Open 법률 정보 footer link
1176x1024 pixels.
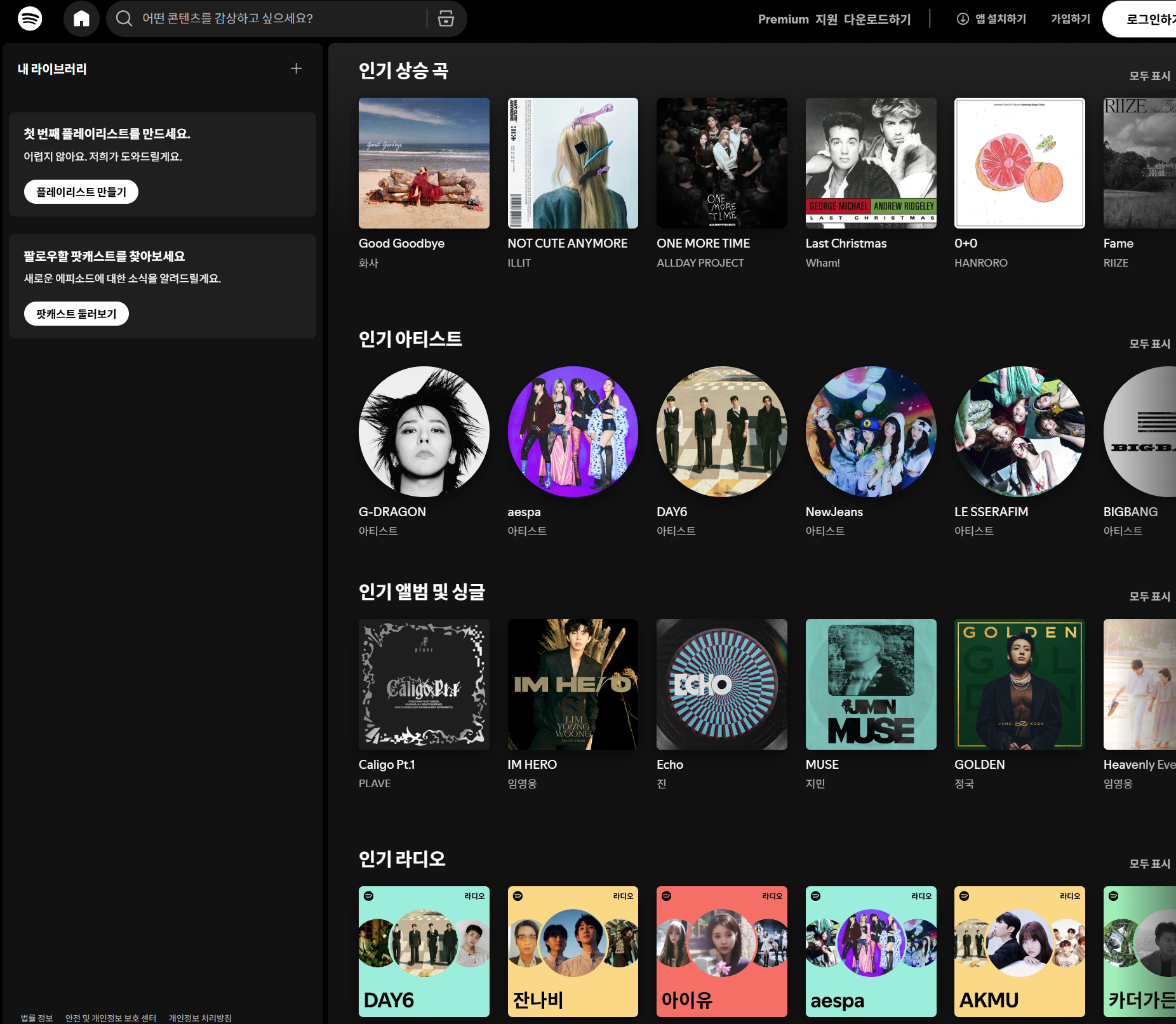click(37, 1018)
